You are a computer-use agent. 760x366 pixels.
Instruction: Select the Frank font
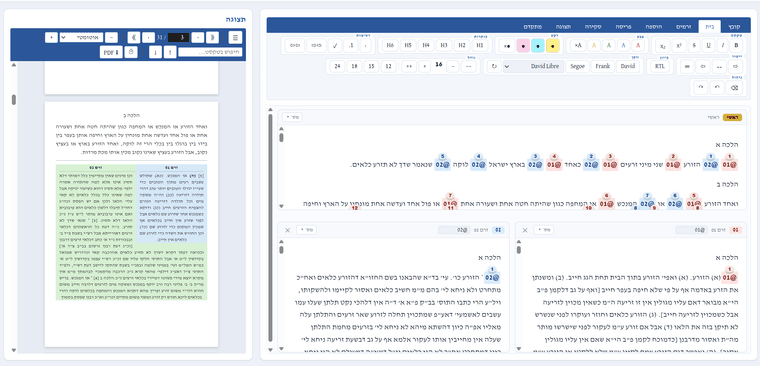pyautogui.click(x=602, y=66)
